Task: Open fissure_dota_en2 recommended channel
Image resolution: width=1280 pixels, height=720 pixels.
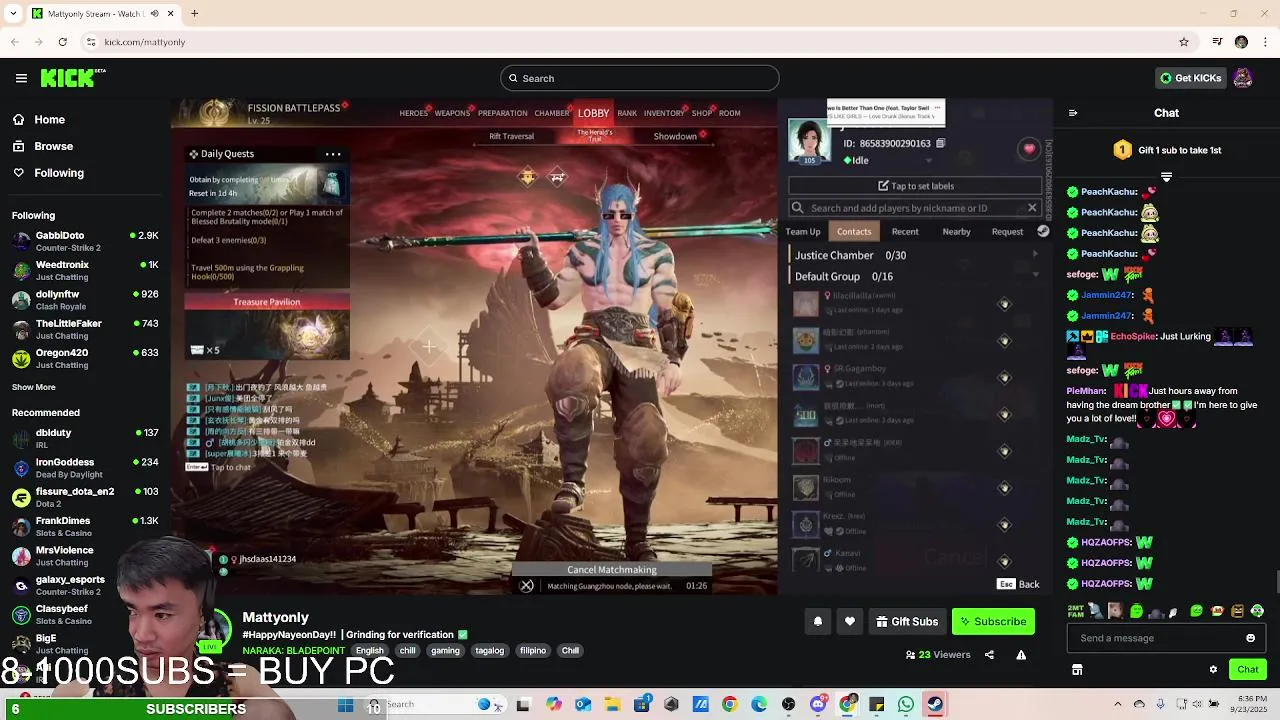Action: coord(85,497)
